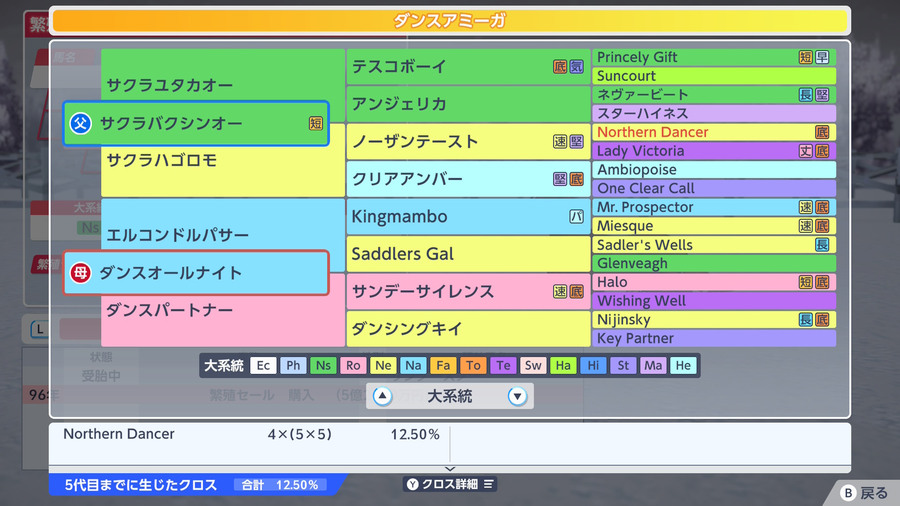Select the Ec lineage swatch
Image resolution: width=900 pixels, height=506 pixels.
[263, 365]
